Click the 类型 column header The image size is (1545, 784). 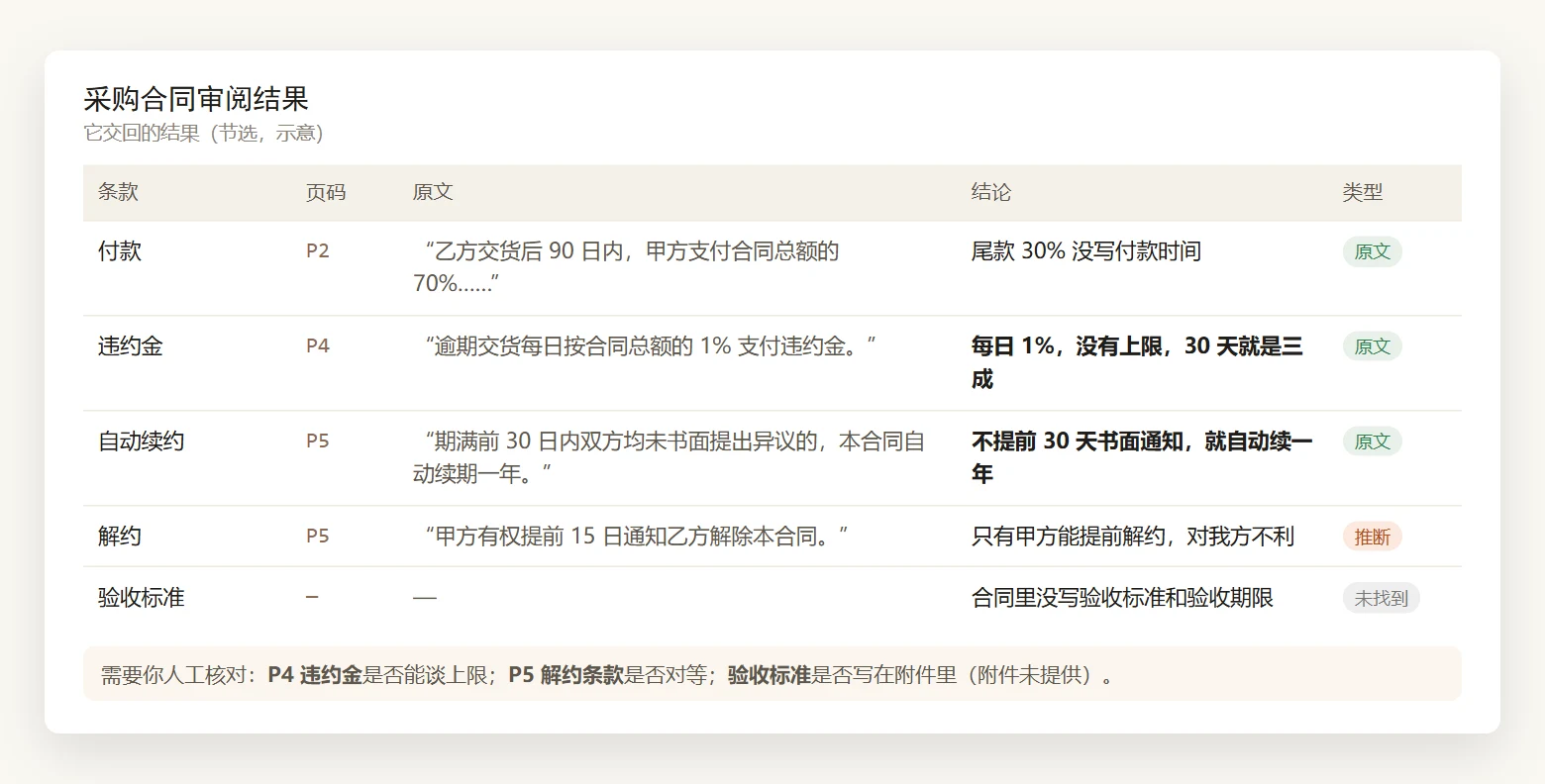tap(1363, 192)
